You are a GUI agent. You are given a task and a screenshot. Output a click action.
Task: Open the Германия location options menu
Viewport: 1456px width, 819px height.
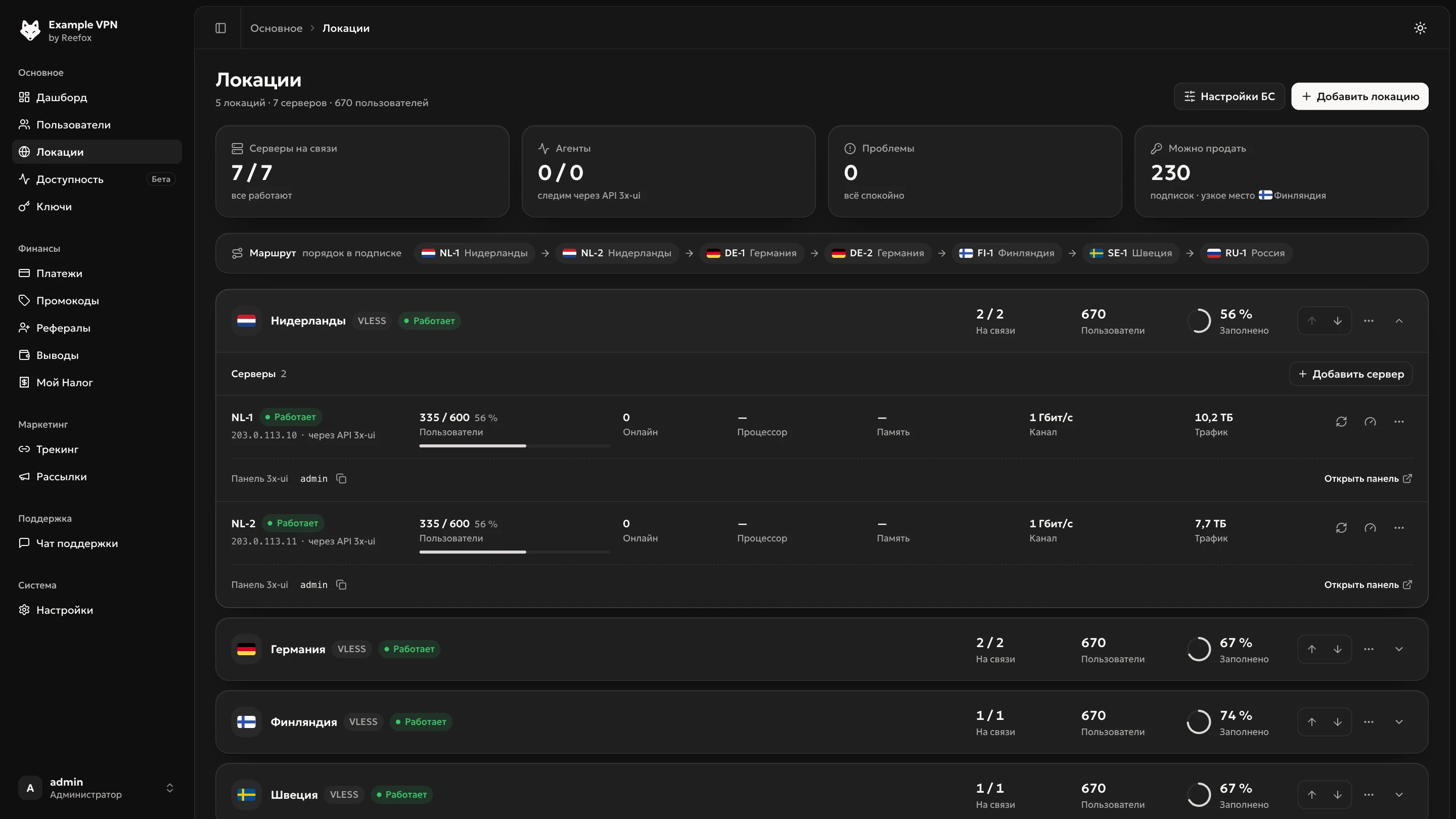(1369, 649)
